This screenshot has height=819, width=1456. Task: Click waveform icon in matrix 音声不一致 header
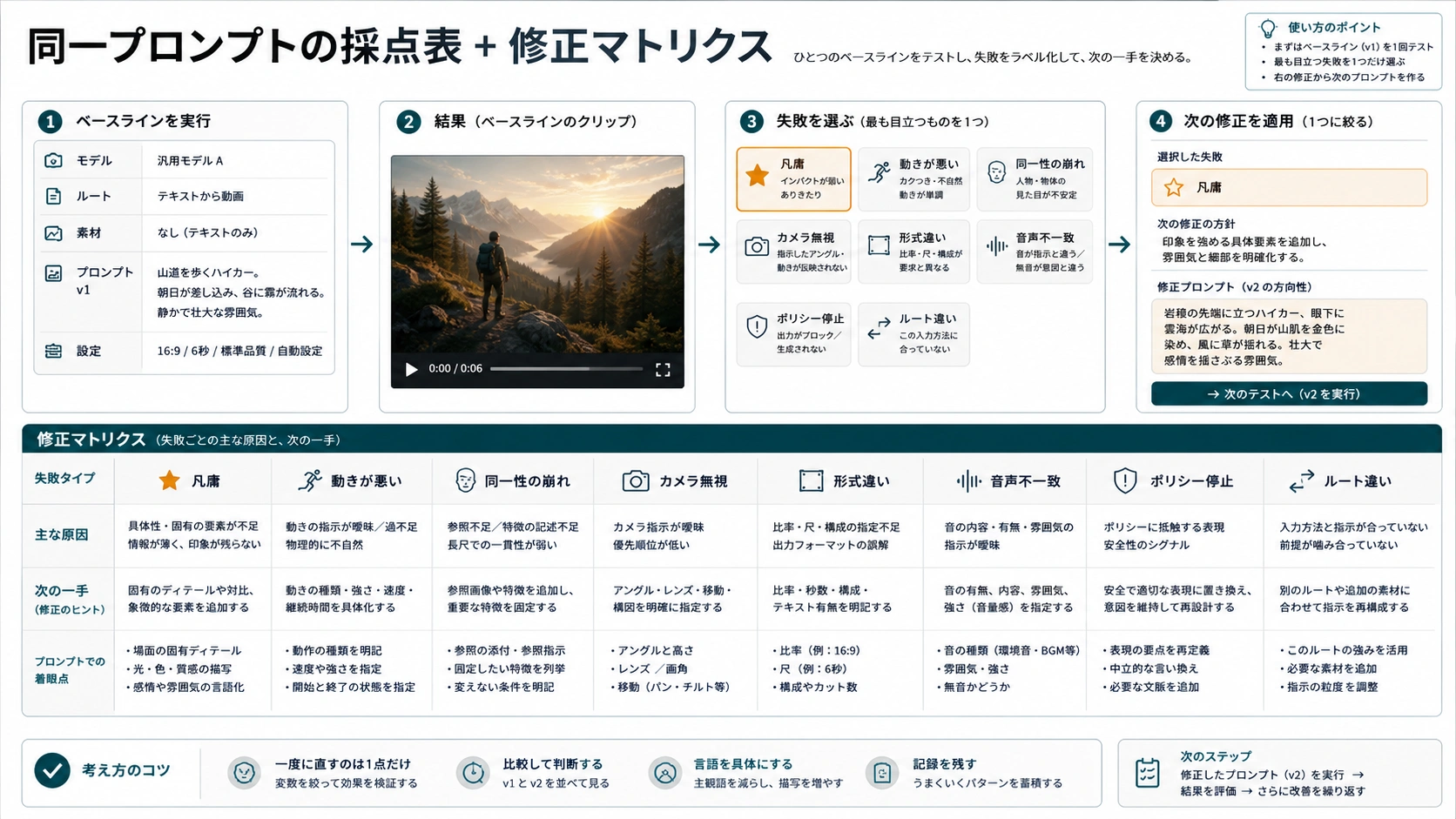click(x=968, y=480)
